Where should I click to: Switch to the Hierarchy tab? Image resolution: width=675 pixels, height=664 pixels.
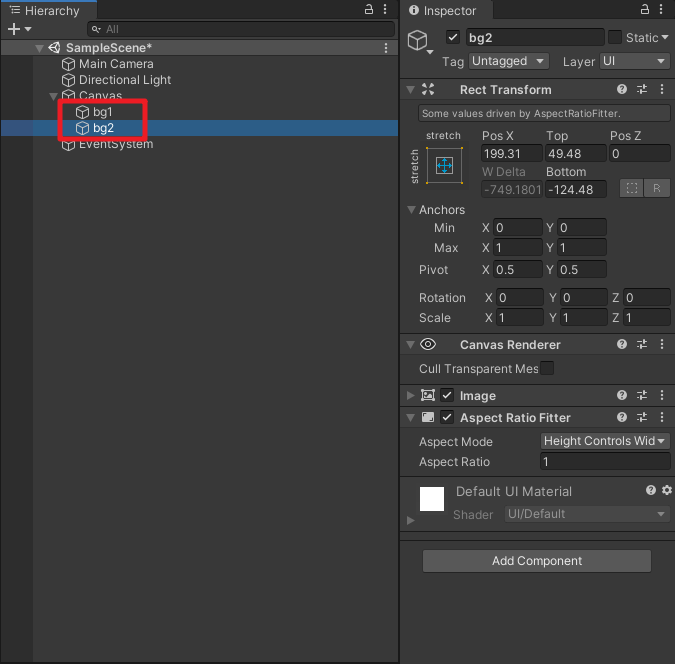[x=49, y=10]
